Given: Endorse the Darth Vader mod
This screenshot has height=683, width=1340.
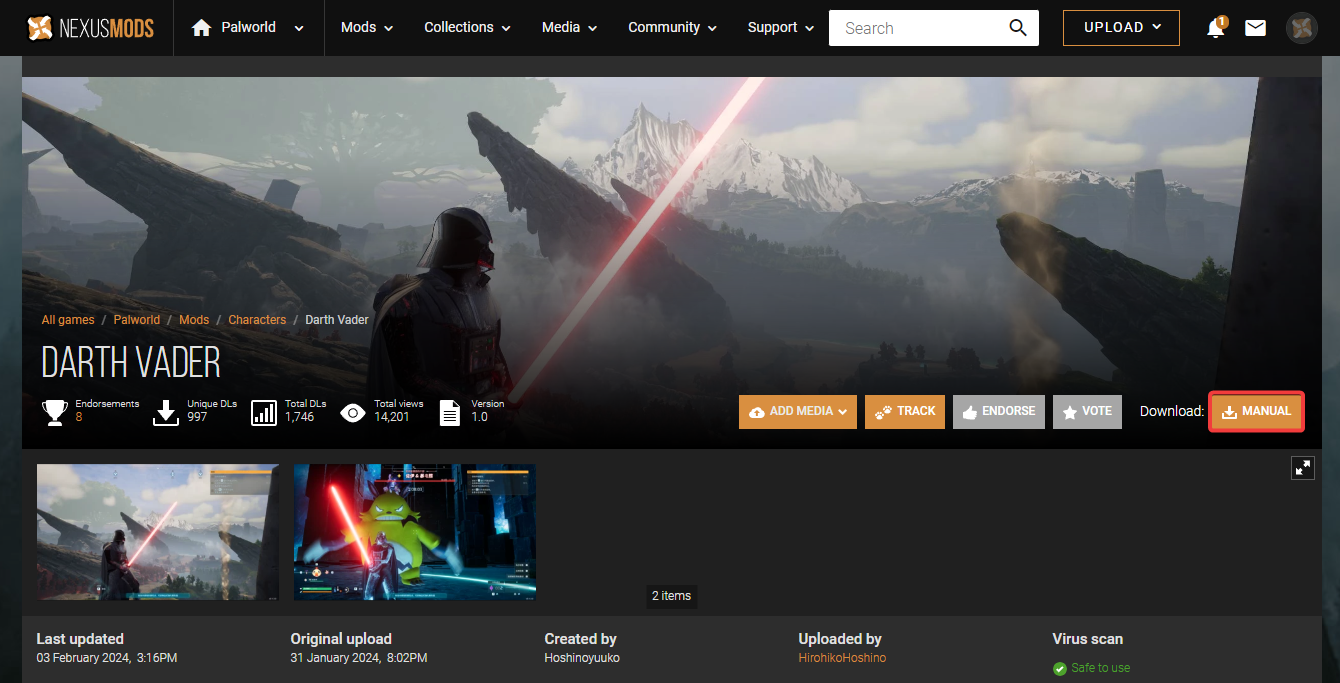Looking at the screenshot, I should [998, 411].
